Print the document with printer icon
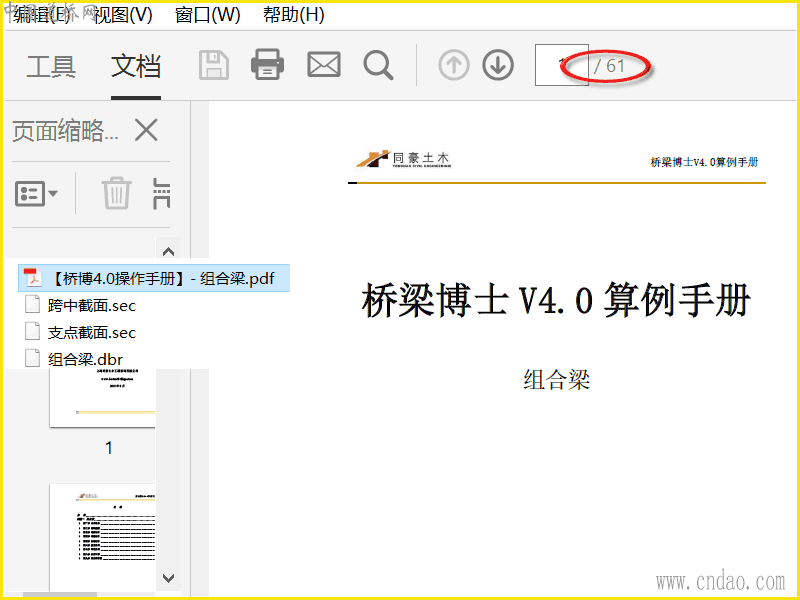Viewport: 800px width, 600px height. pyautogui.click(x=267, y=65)
